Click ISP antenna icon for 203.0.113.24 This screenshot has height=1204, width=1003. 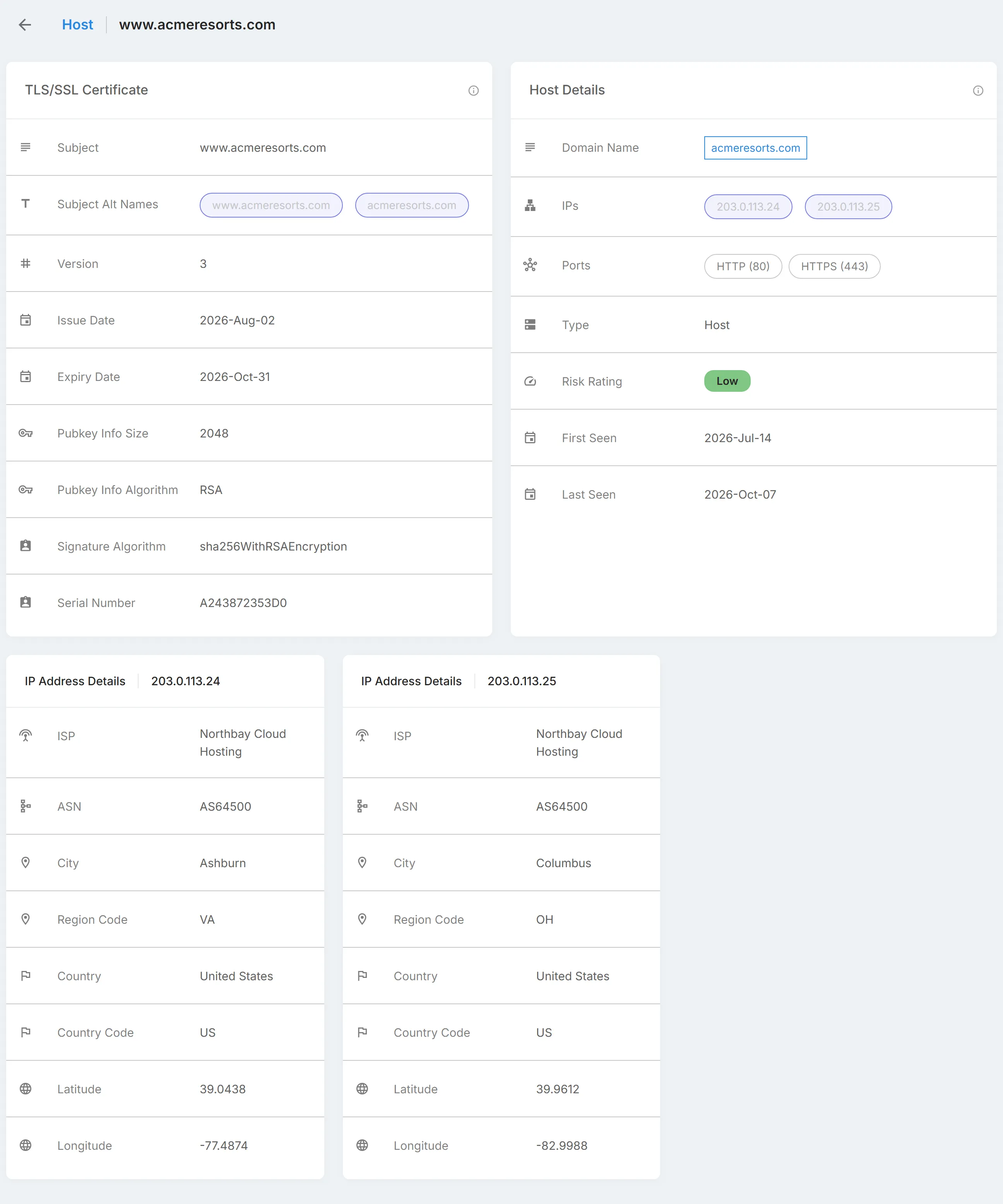click(25, 735)
